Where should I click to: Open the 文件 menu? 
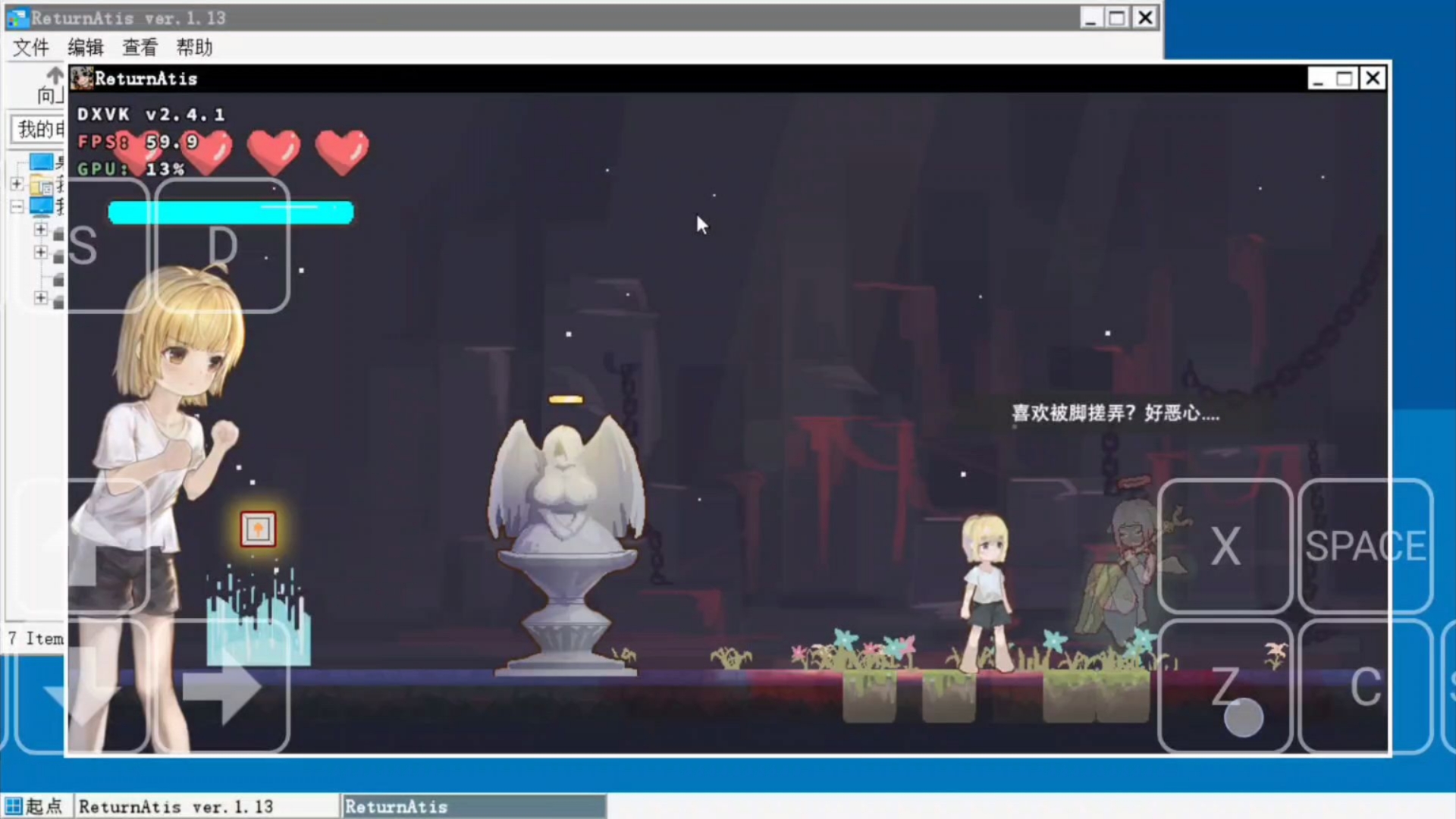pos(31,48)
